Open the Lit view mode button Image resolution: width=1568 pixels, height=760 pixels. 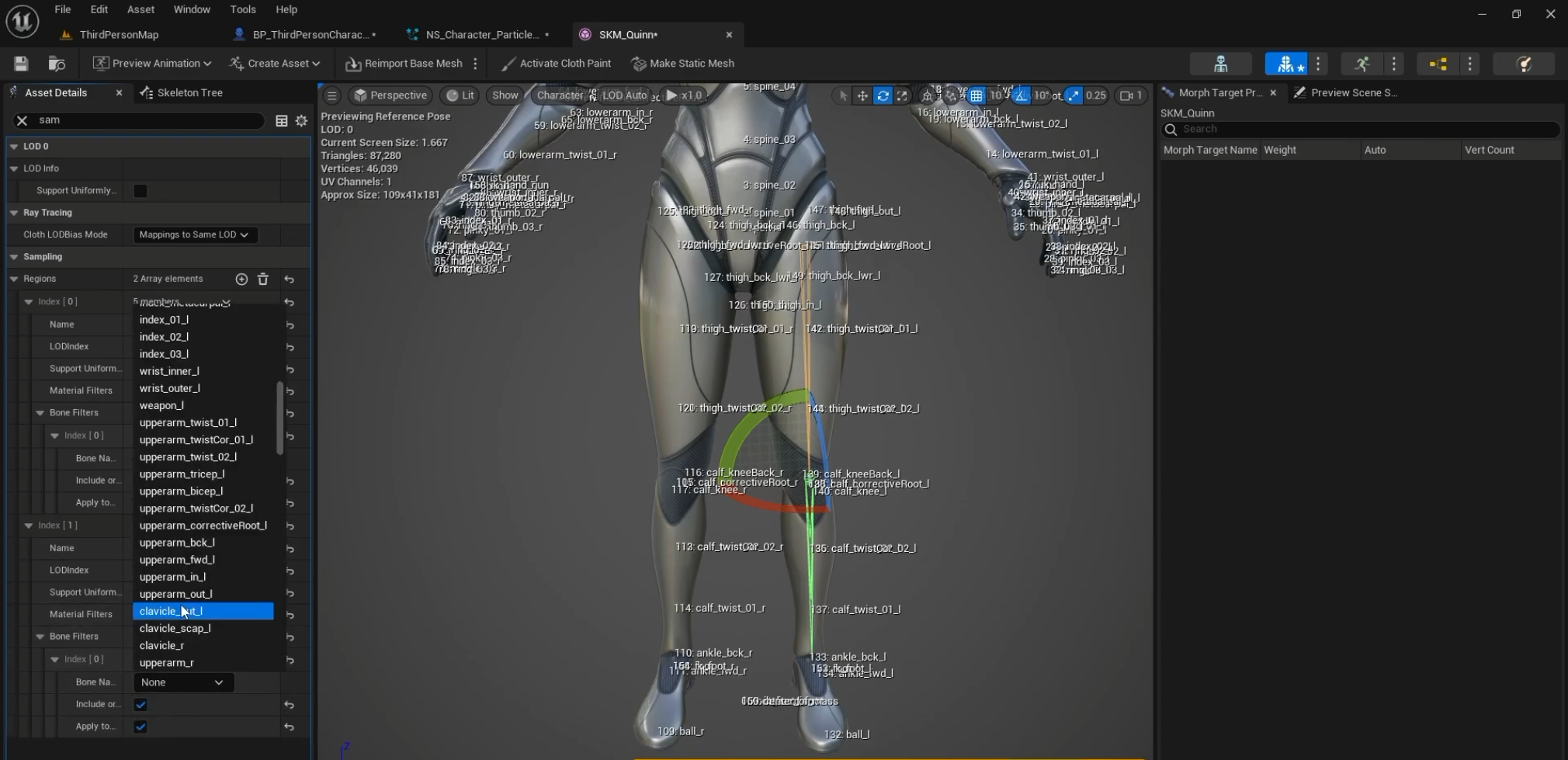(460, 95)
